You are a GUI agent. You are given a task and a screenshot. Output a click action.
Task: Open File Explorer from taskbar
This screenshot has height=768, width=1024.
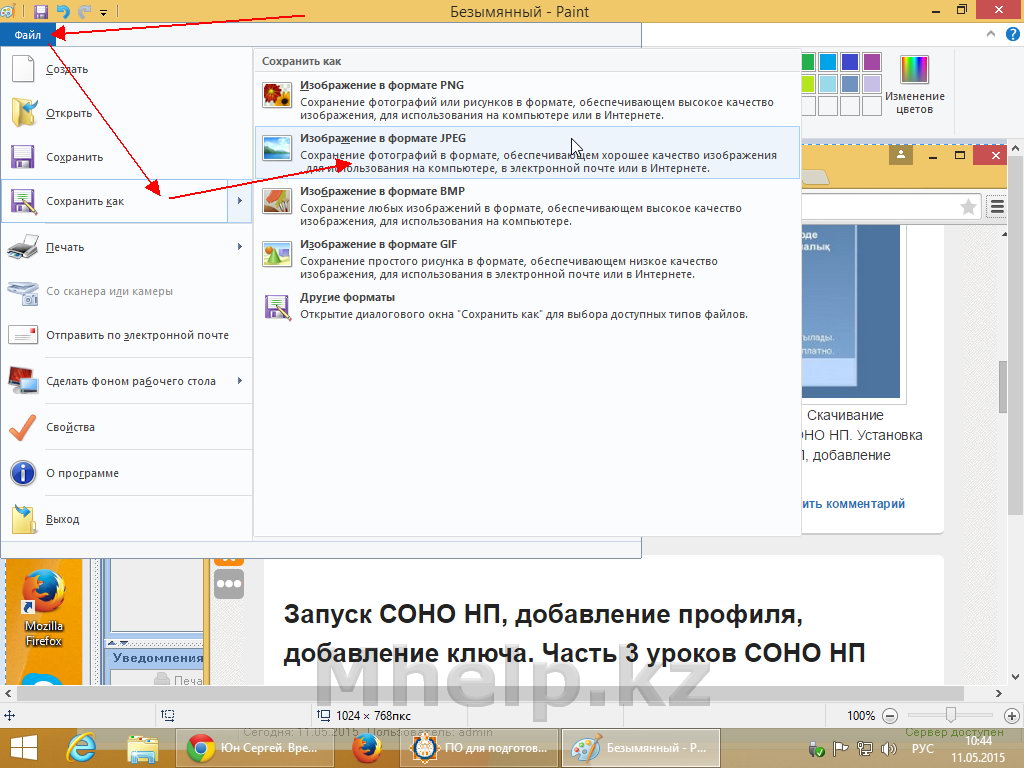(x=142, y=748)
